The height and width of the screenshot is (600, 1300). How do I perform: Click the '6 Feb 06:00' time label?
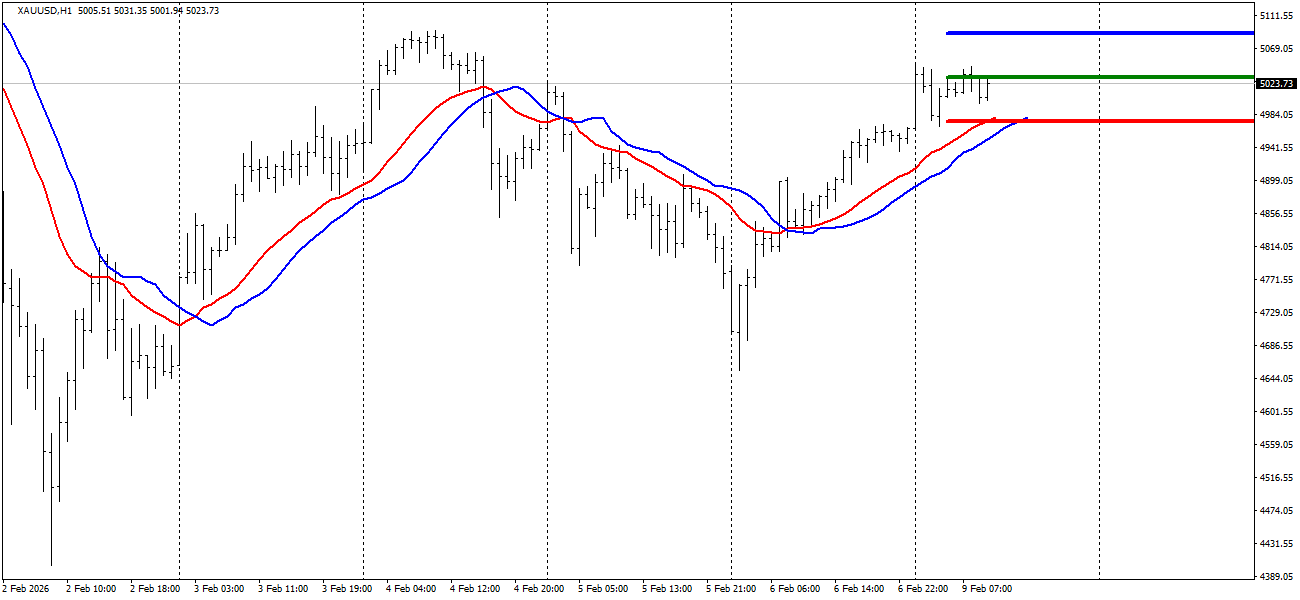point(795,589)
